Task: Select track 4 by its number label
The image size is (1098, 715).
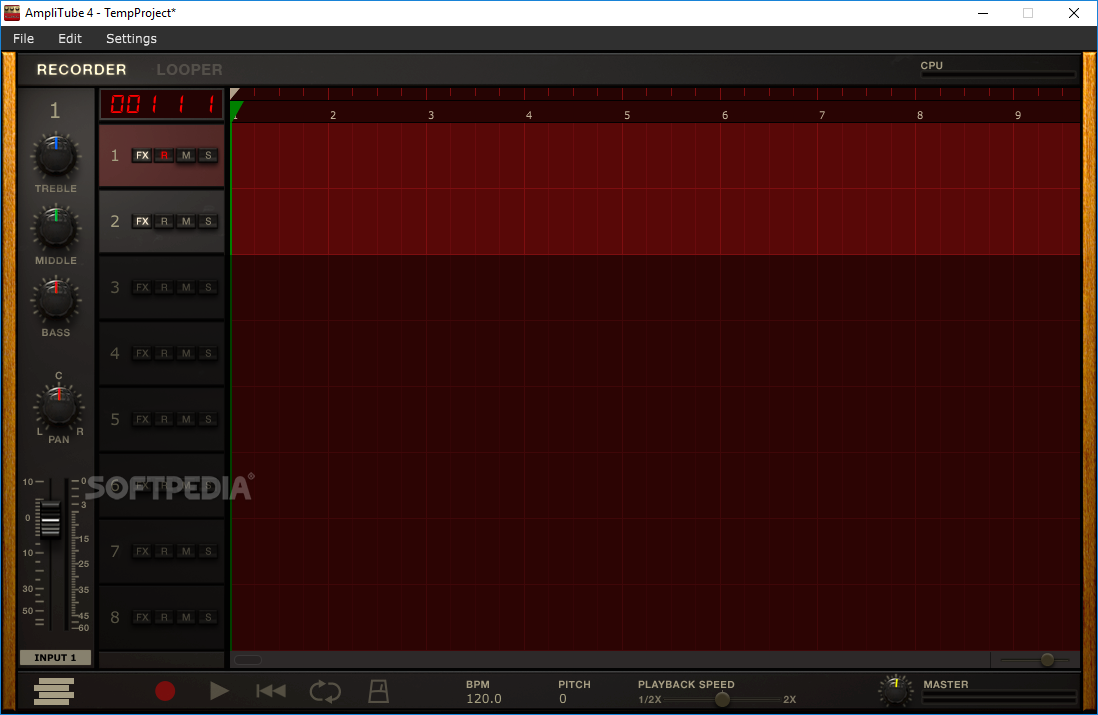Action: coord(115,354)
